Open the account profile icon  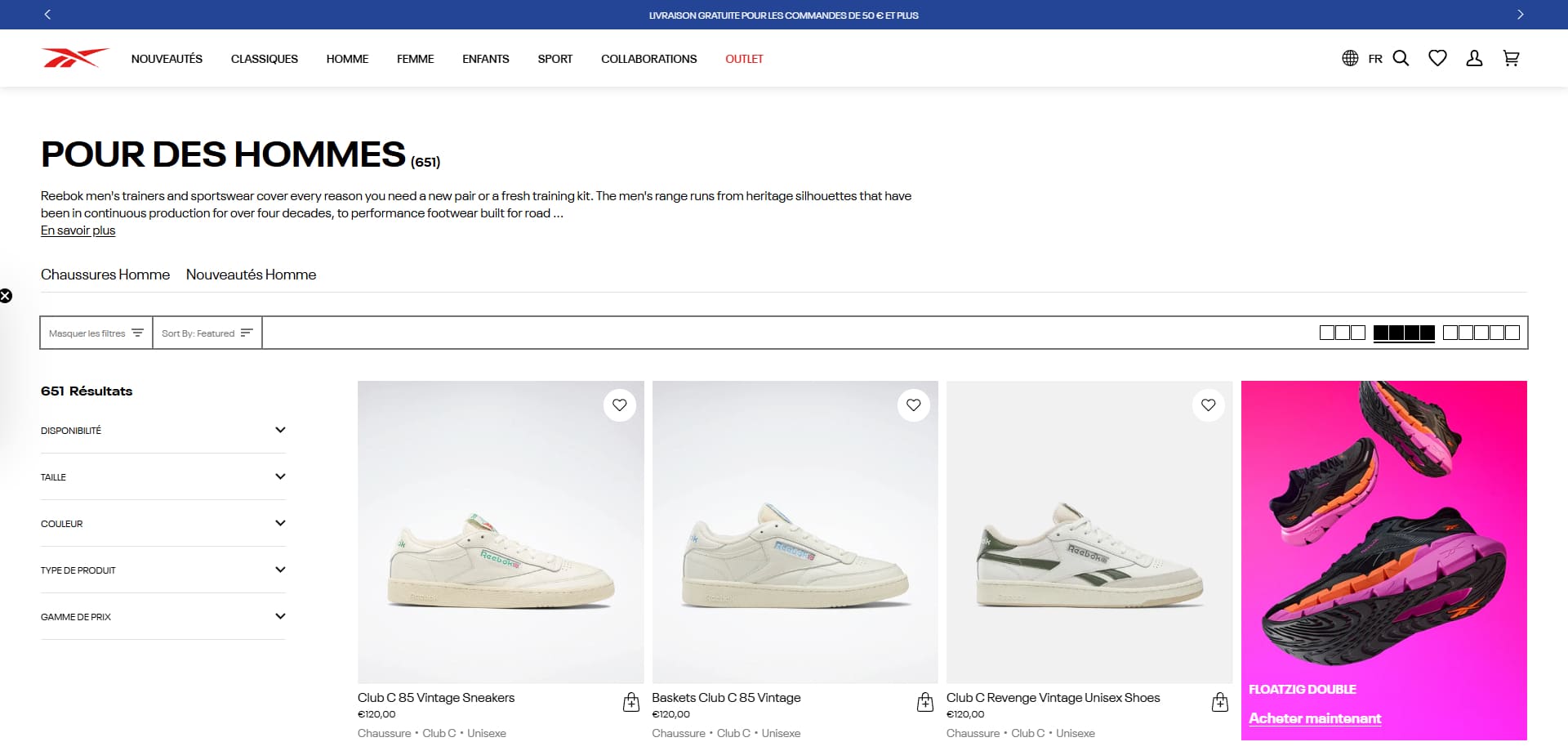1474,58
